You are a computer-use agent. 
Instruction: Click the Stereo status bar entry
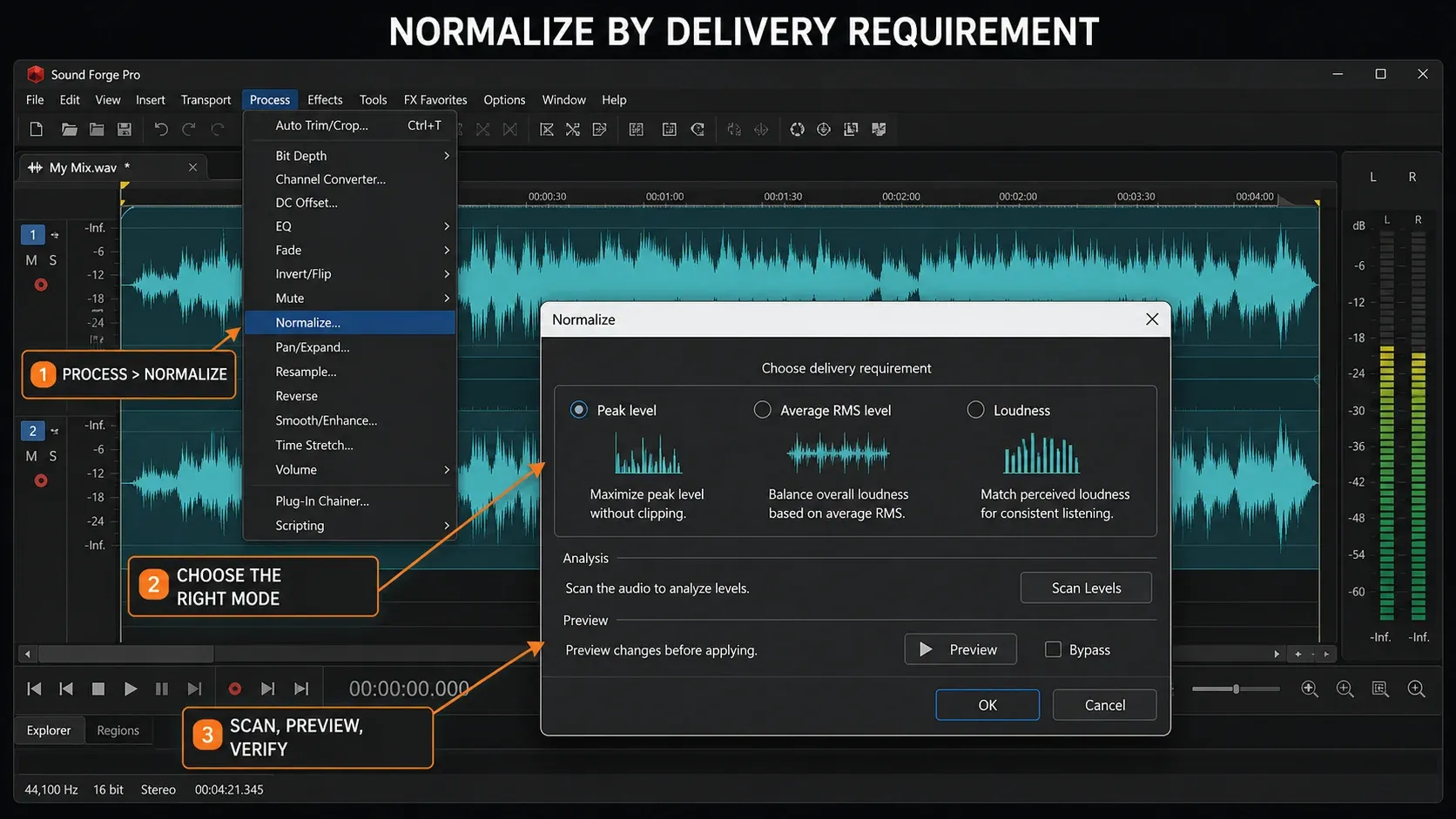[158, 789]
